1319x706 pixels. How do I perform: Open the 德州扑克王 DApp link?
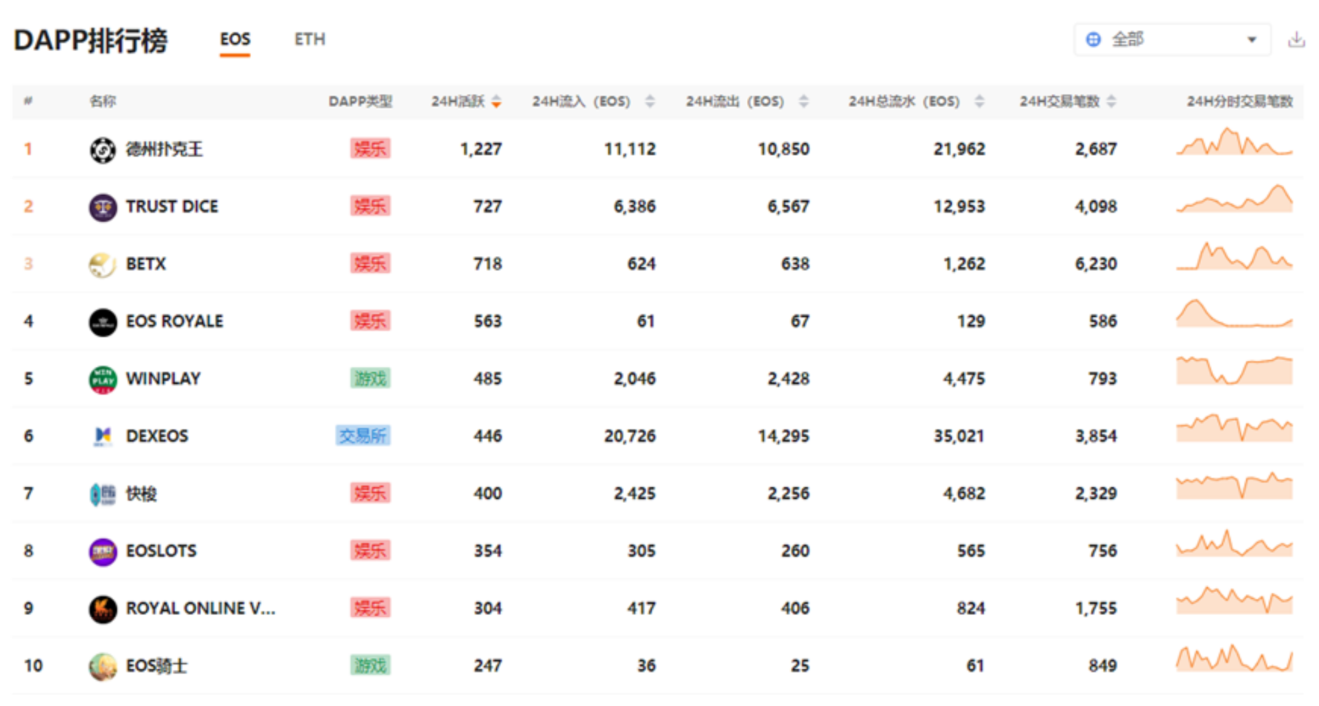[x=165, y=150]
